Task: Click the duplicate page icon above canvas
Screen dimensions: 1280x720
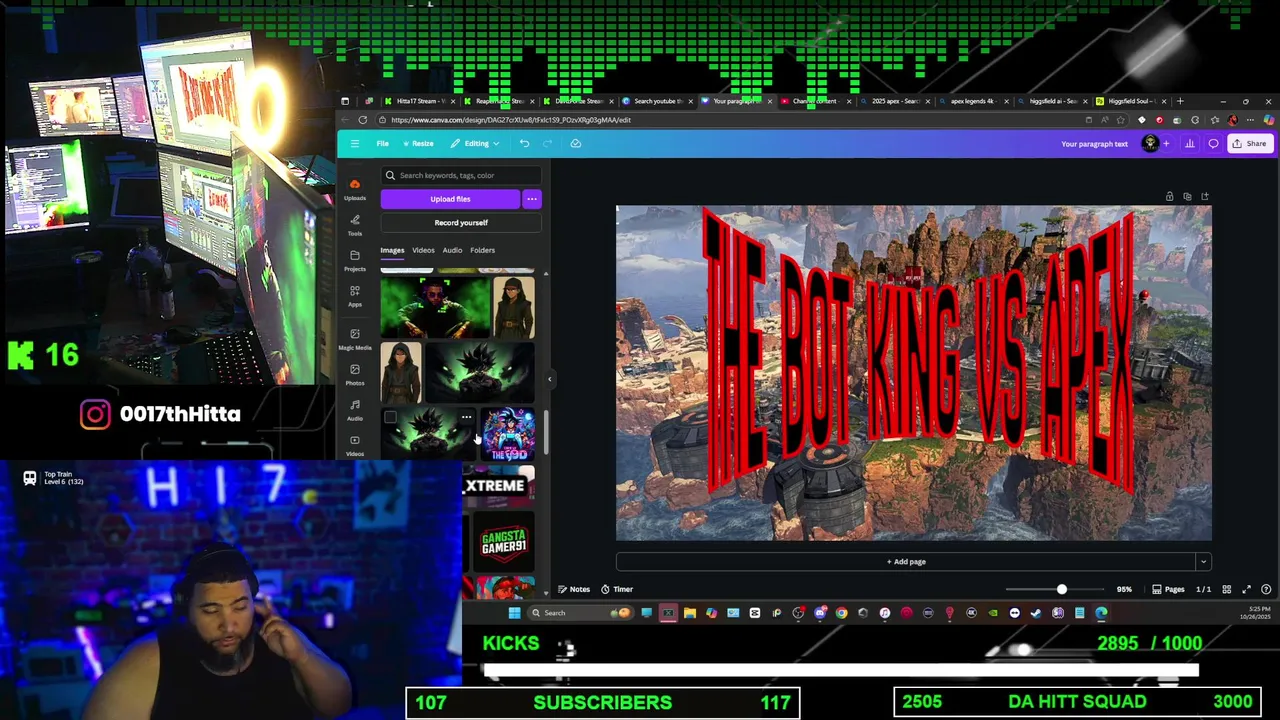Action: click(1187, 197)
